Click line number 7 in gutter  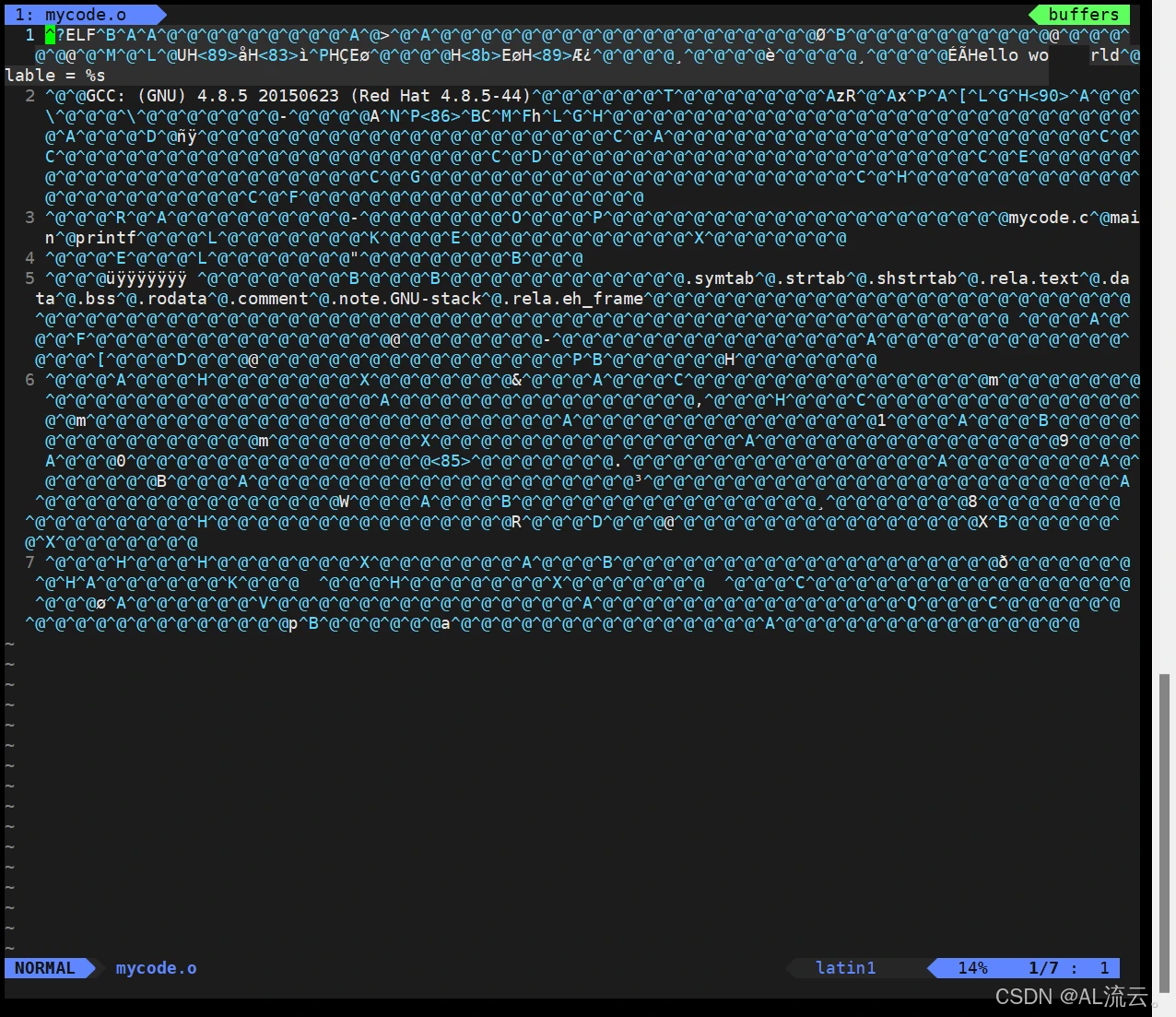29,562
